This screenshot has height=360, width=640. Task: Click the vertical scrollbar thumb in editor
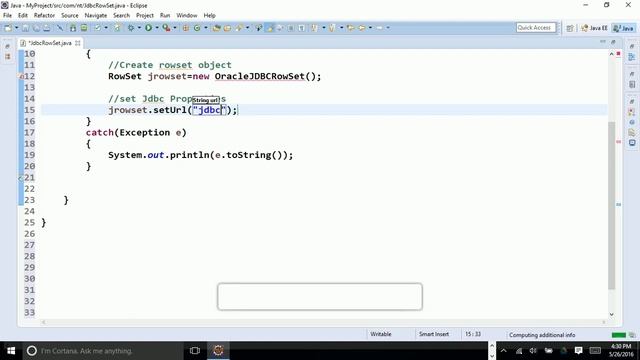click(x=611, y=206)
